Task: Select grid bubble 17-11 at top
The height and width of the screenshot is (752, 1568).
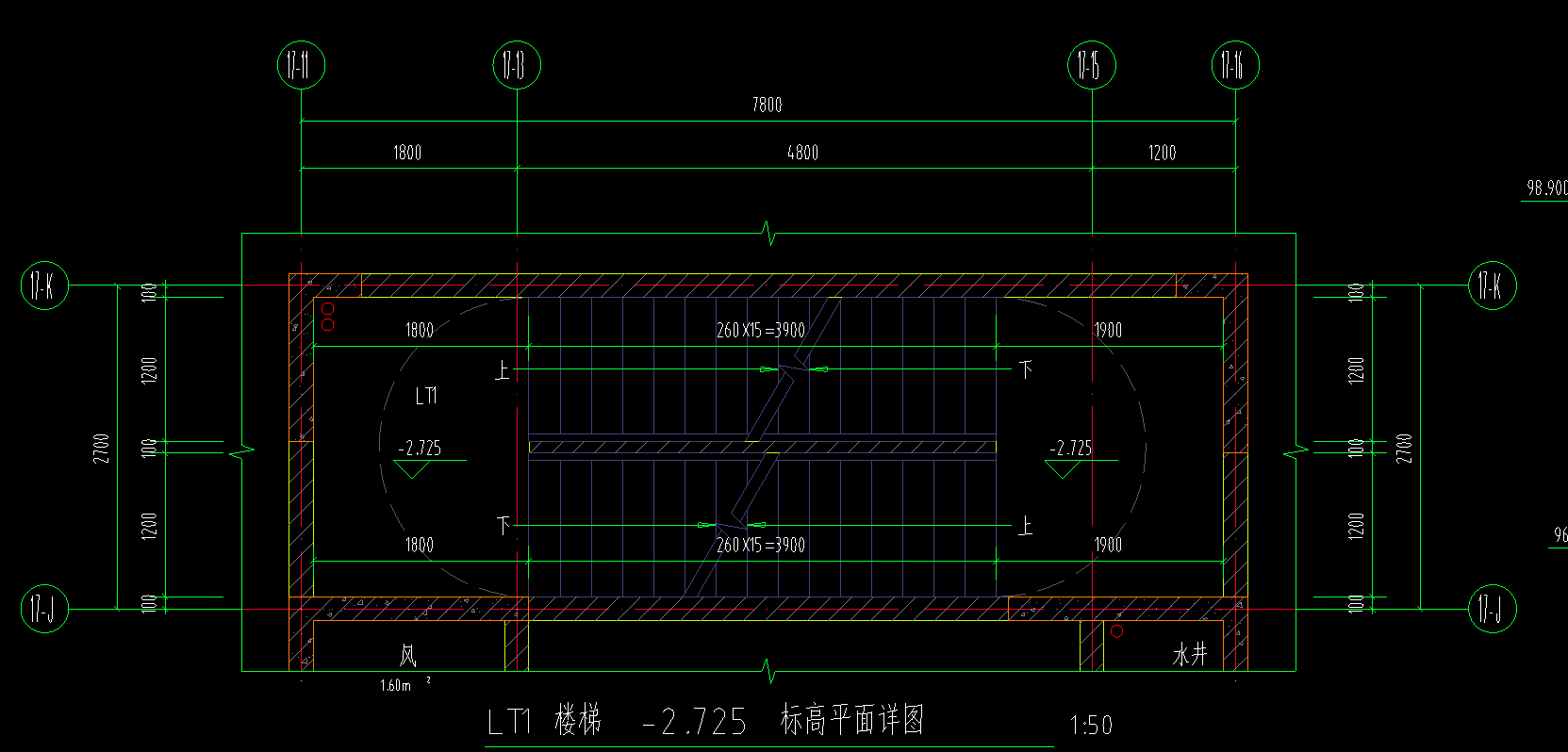Action: coord(301,65)
